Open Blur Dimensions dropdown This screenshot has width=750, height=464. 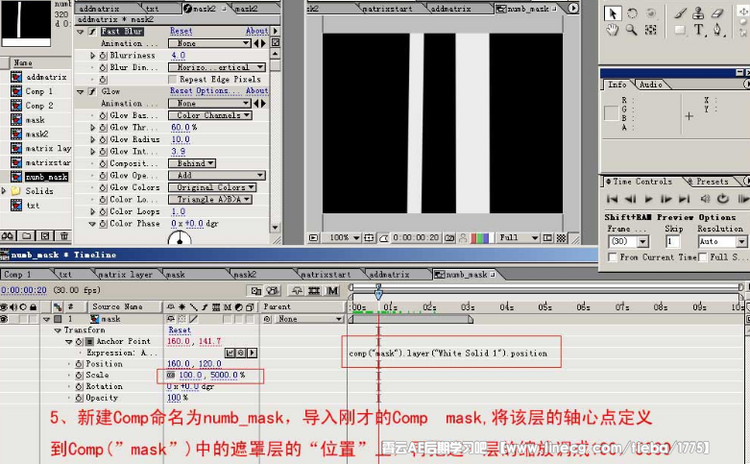point(217,67)
